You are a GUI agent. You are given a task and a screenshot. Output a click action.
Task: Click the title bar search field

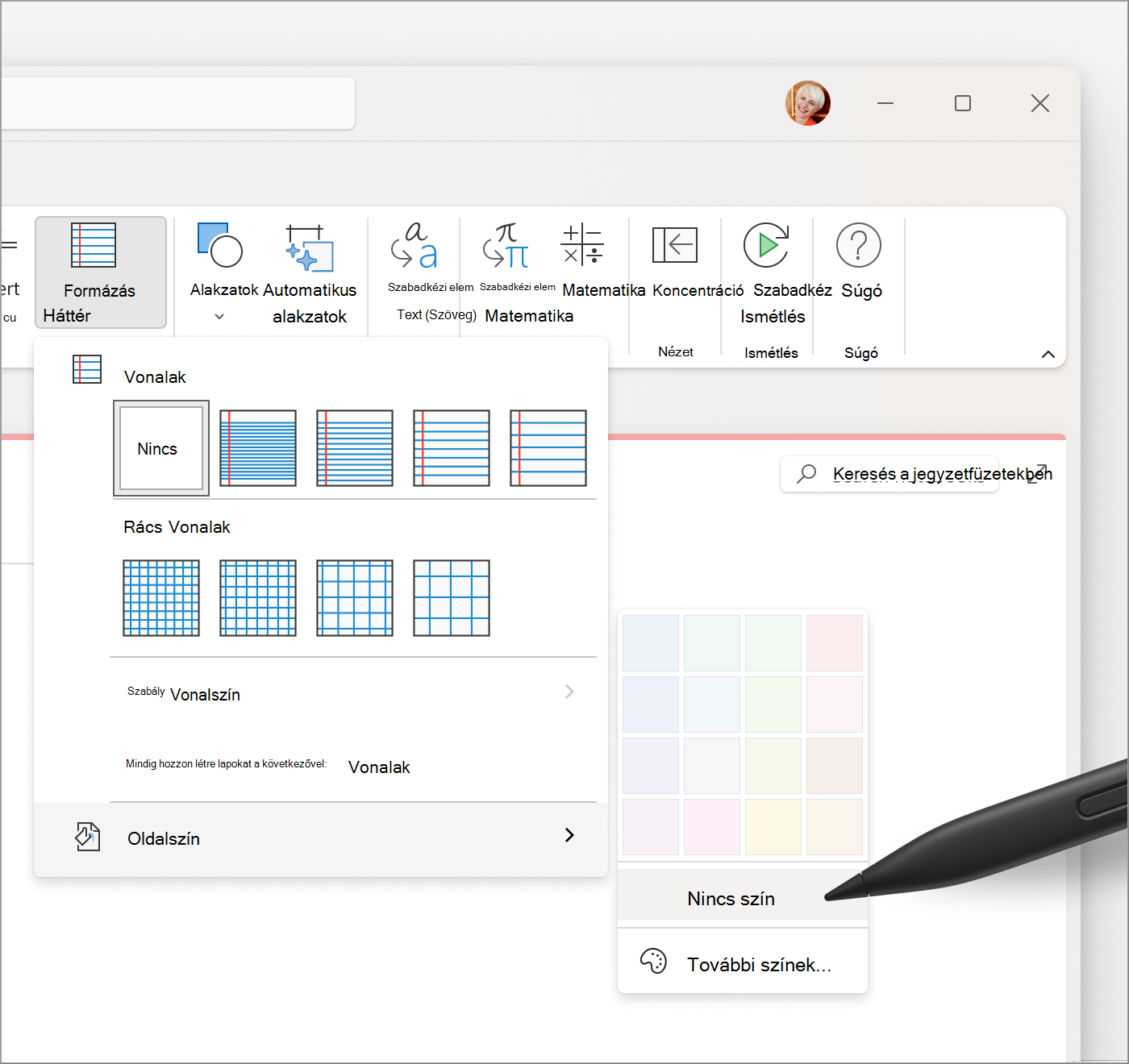[178, 103]
